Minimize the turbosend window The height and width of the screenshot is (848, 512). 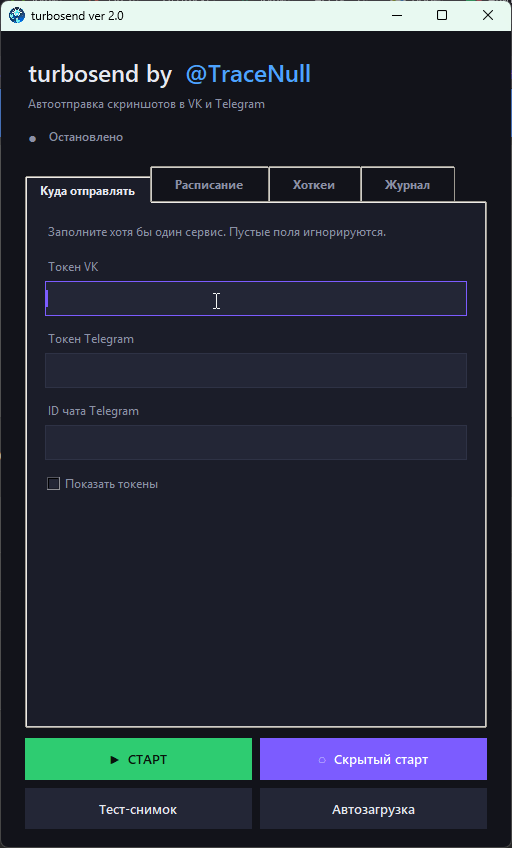pos(396,15)
